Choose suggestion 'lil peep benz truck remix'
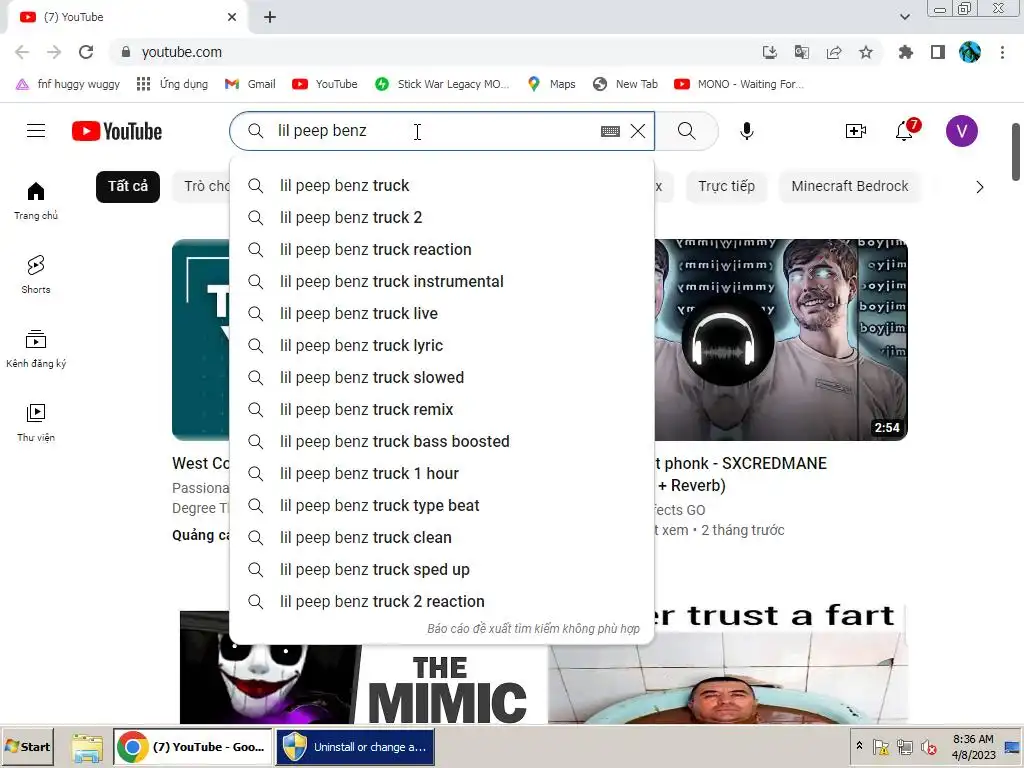 tap(442, 409)
